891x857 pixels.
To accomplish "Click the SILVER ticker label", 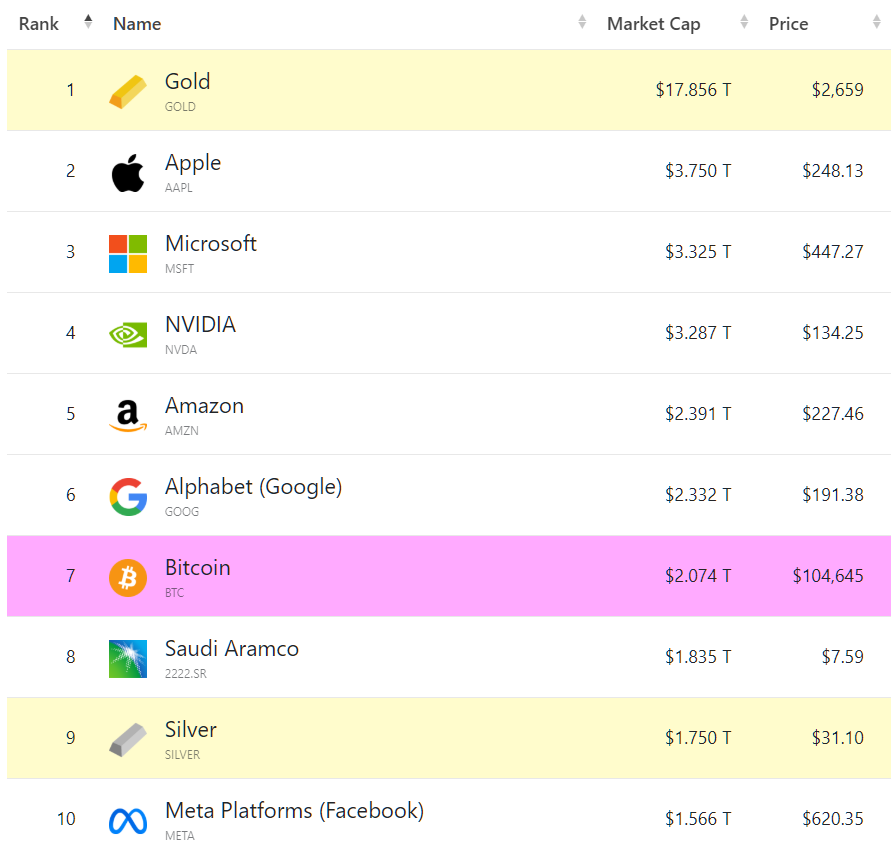I will (x=182, y=755).
